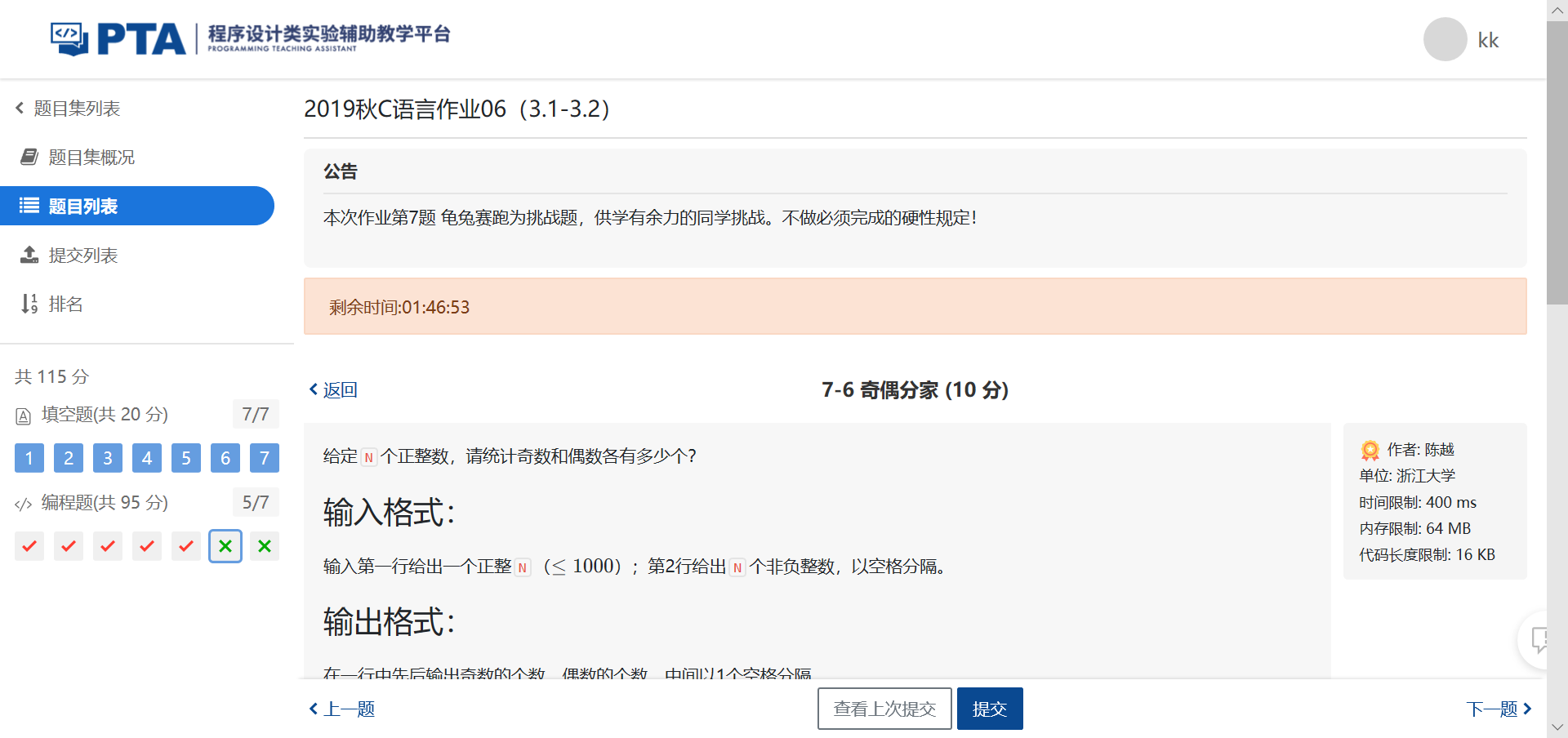
Task: Click the 填空题(共 20 分) label
Action: pos(105,414)
